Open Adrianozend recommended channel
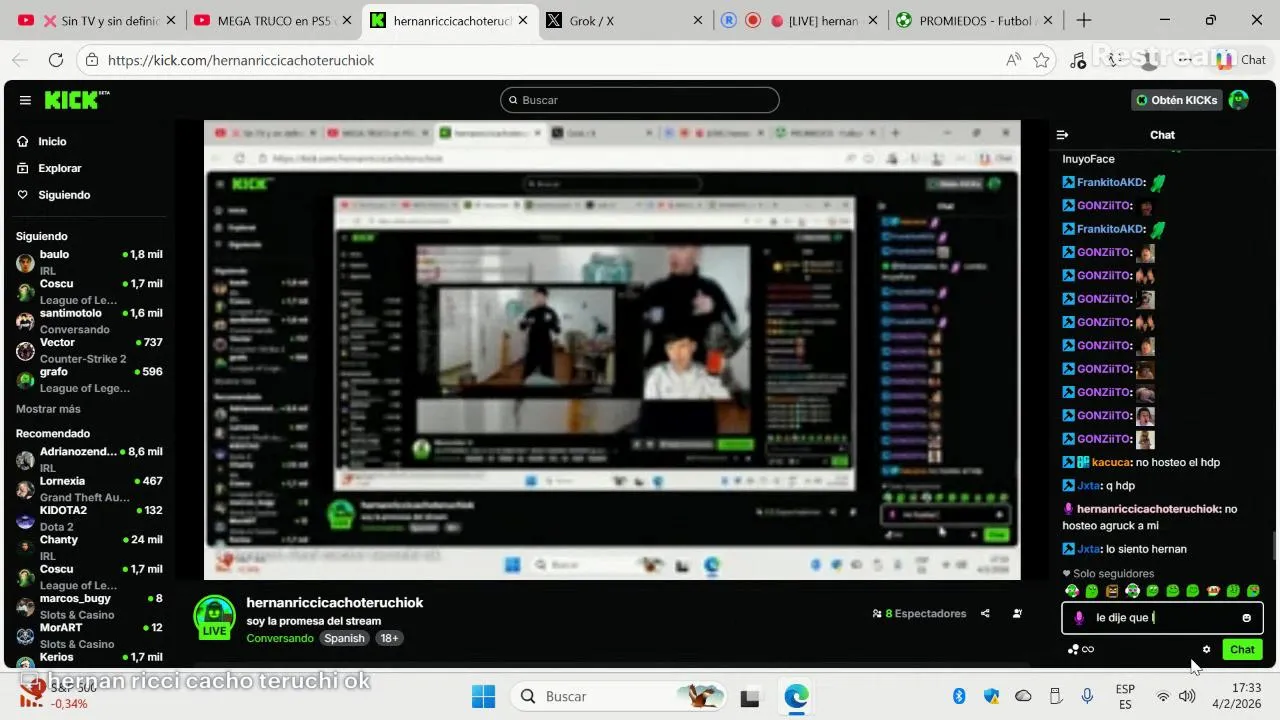This screenshot has height=720, width=1280. (x=89, y=458)
